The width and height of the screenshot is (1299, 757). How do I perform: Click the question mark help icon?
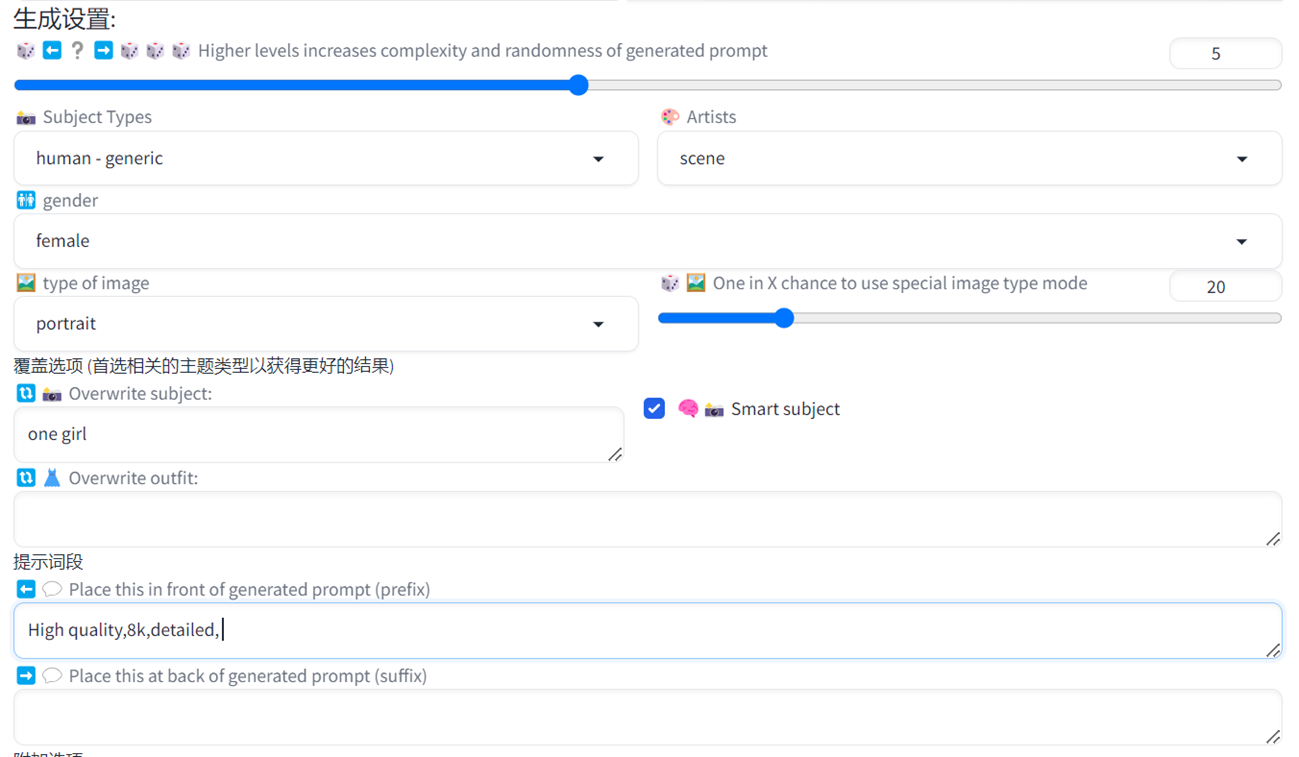[x=77, y=50]
